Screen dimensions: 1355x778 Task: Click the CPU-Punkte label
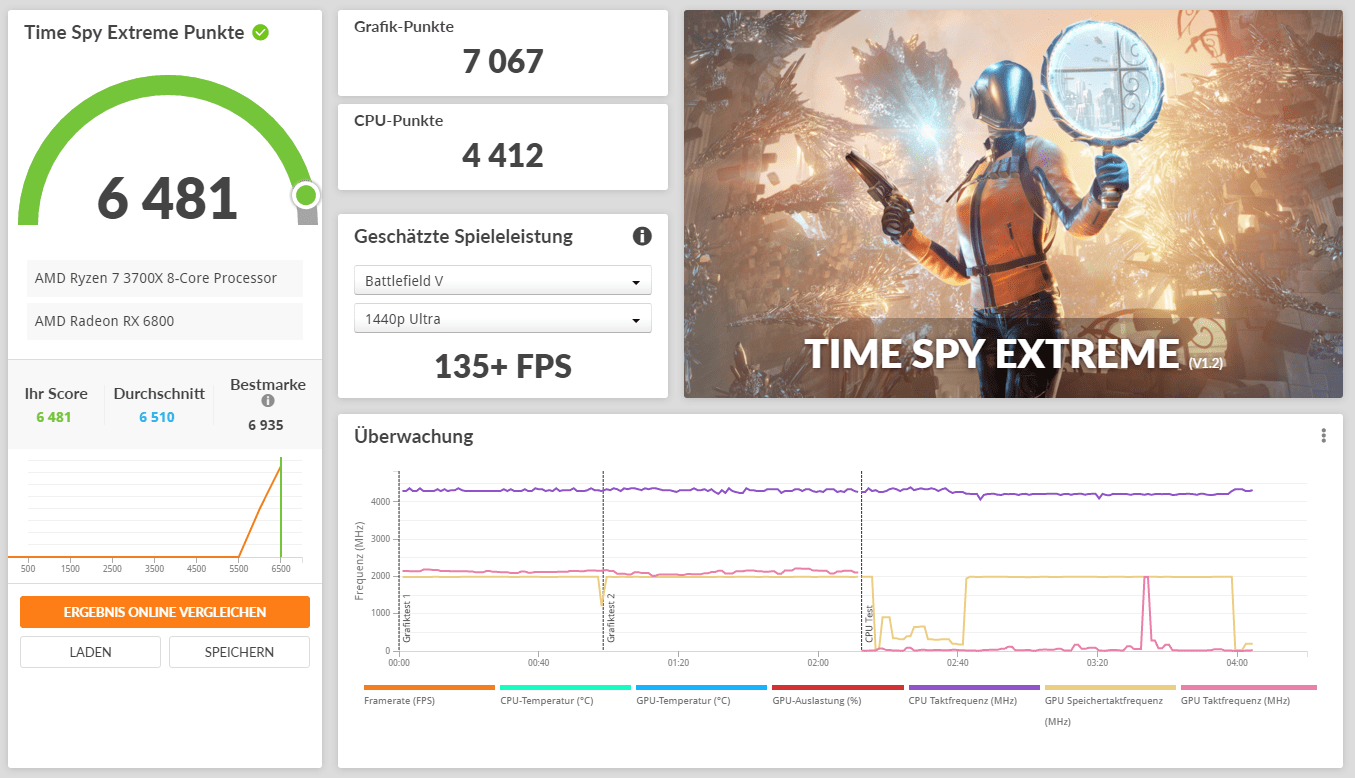(399, 121)
